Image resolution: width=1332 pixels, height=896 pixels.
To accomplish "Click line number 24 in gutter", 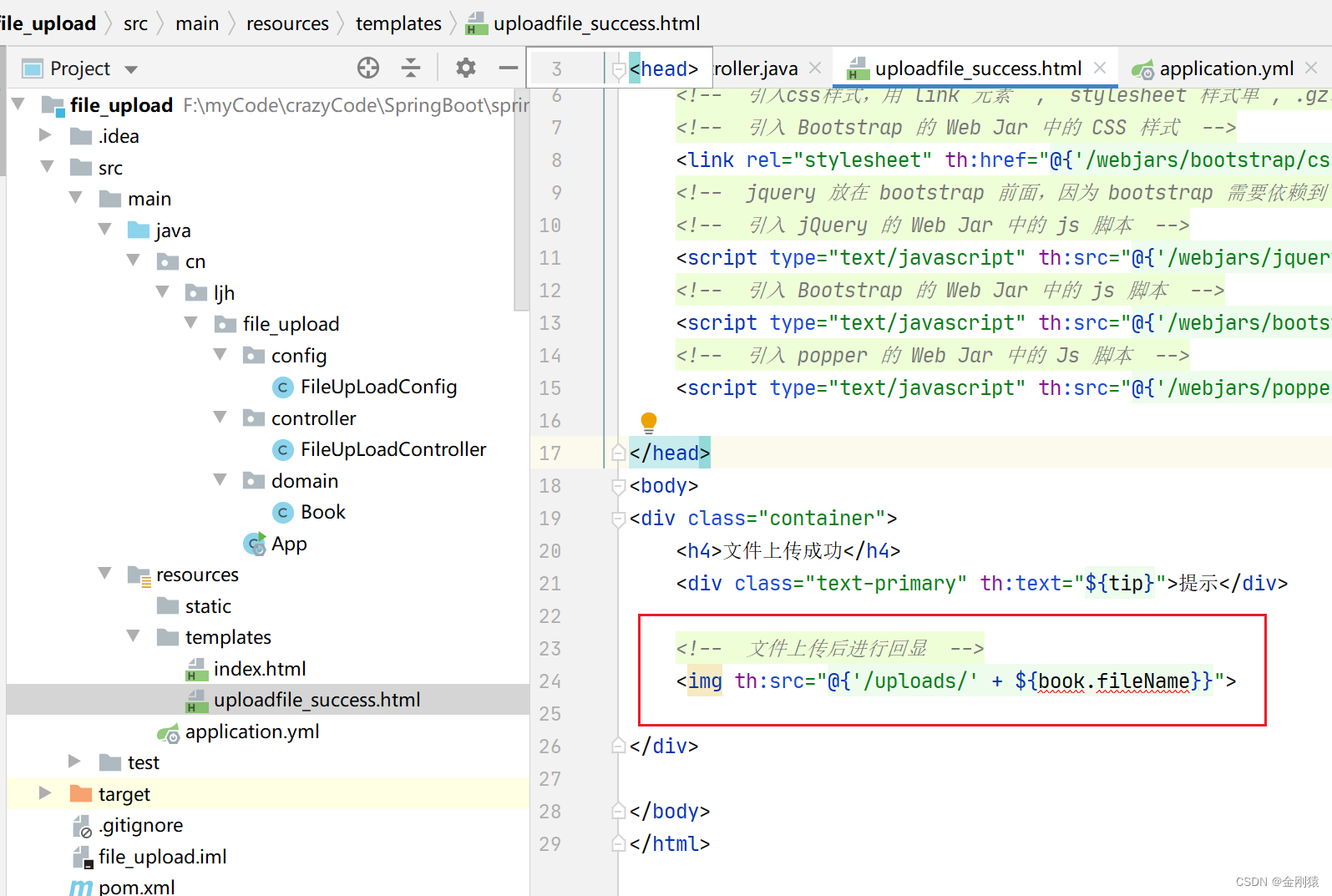I will pos(550,681).
